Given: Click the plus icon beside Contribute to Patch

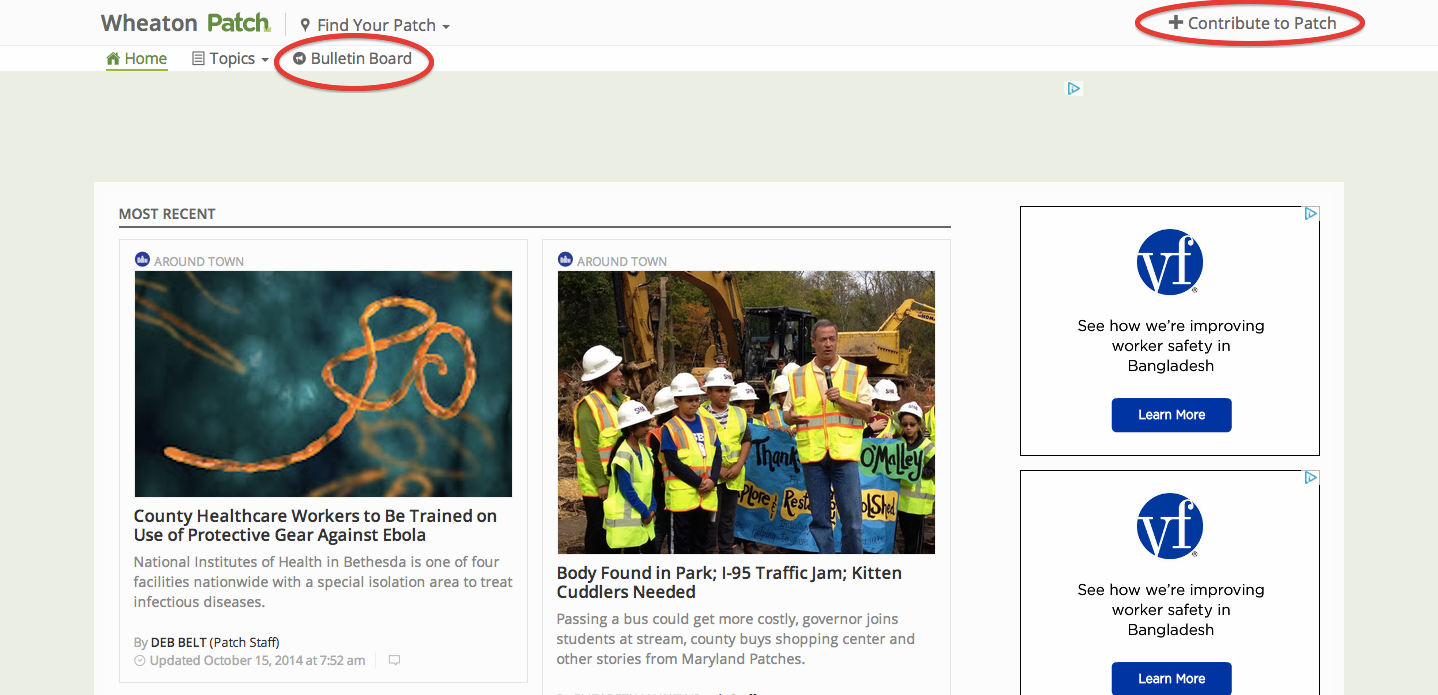Looking at the screenshot, I should pos(1175,22).
